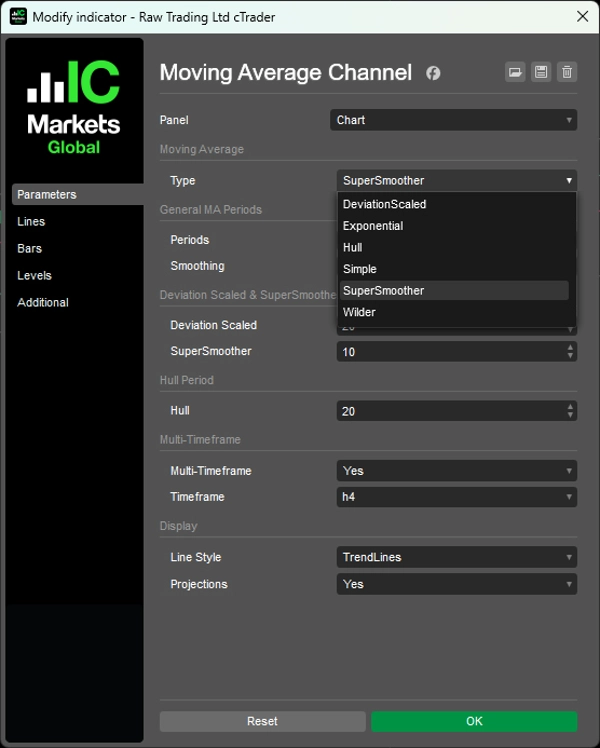The image size is (600, 748).
Task: Click the load preset folder icon
Action: [515, 72]
